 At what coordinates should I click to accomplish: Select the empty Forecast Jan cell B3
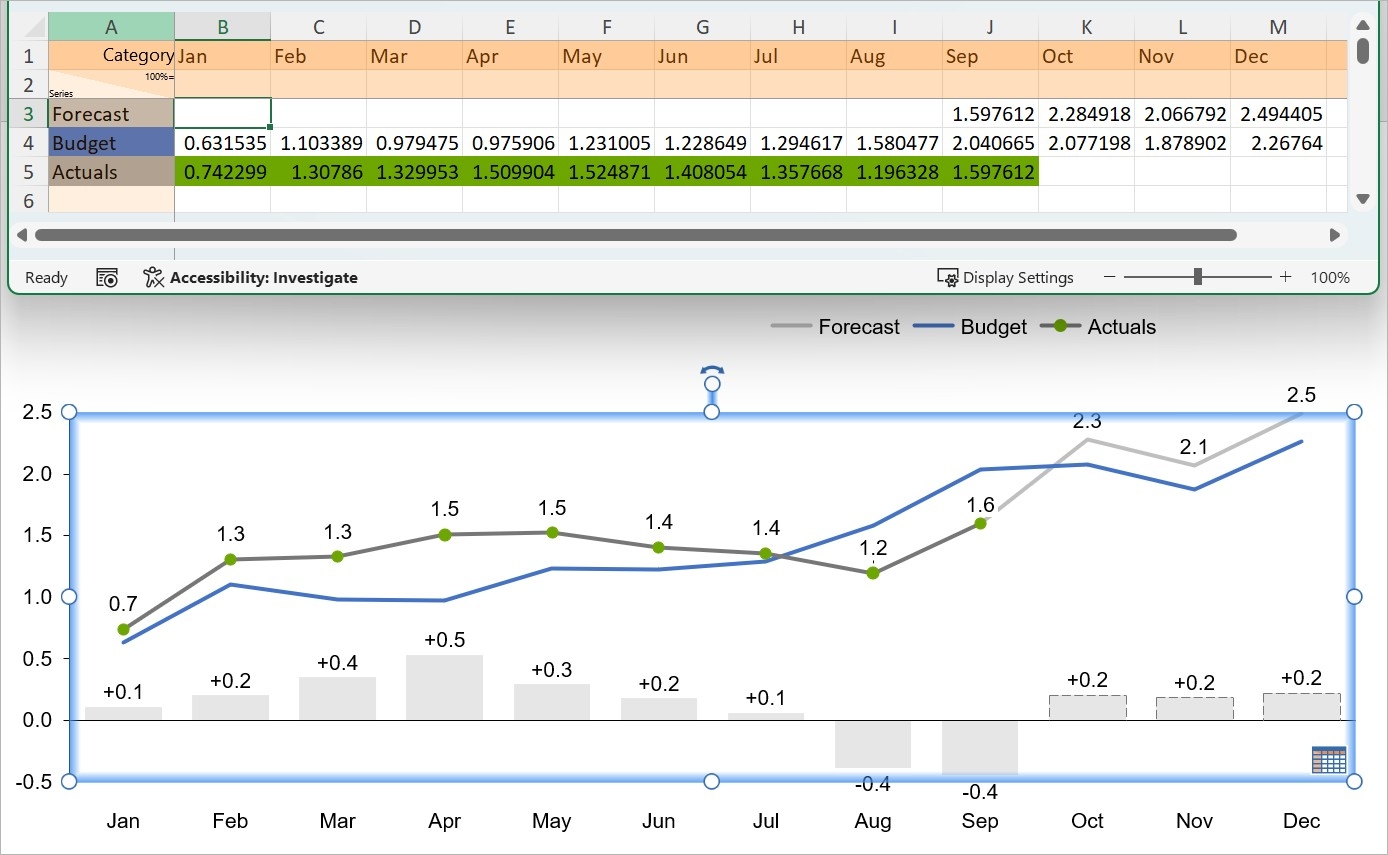tap(222, 114)
